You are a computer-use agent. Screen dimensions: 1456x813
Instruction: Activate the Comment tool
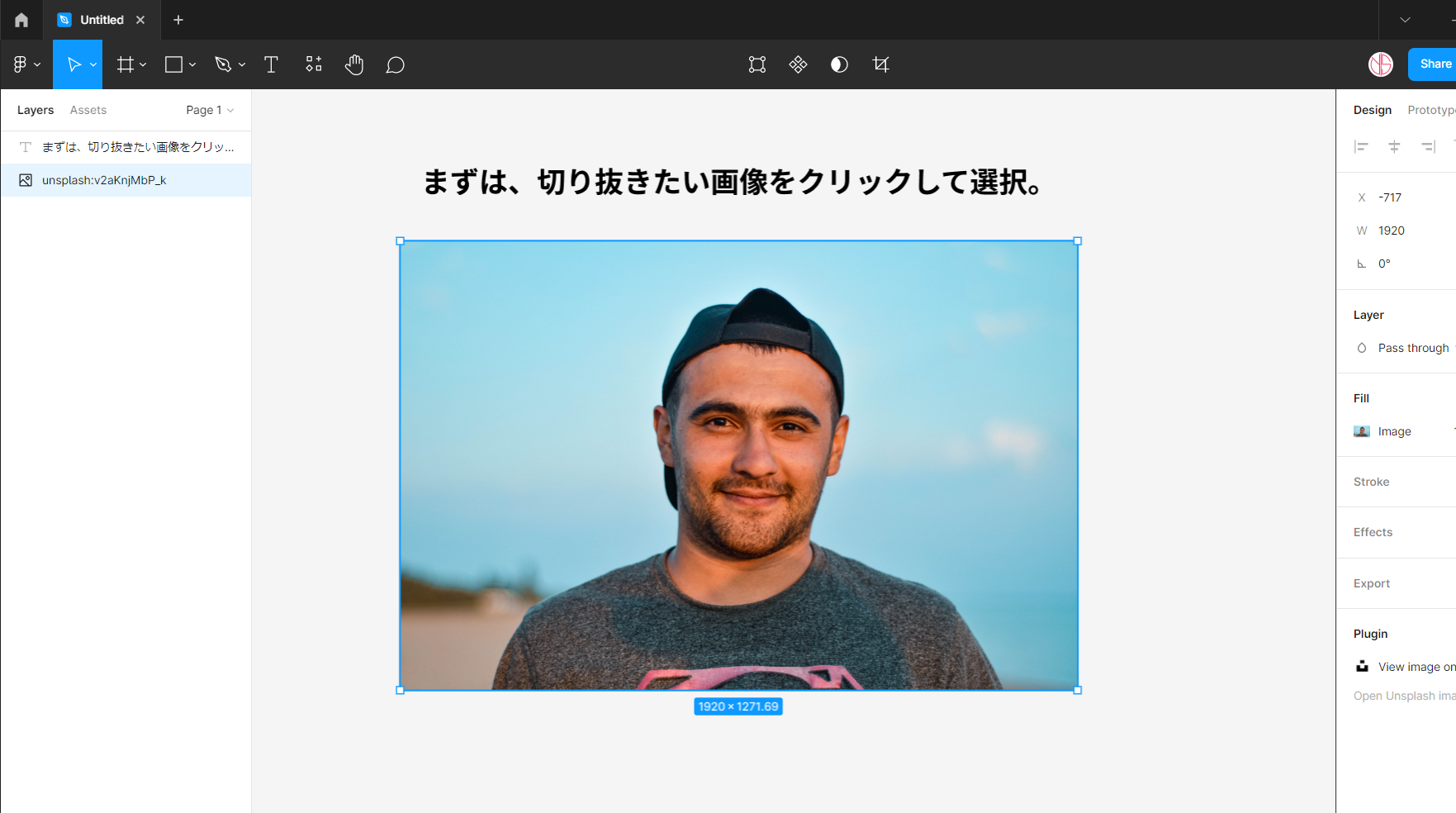[396, 64]
